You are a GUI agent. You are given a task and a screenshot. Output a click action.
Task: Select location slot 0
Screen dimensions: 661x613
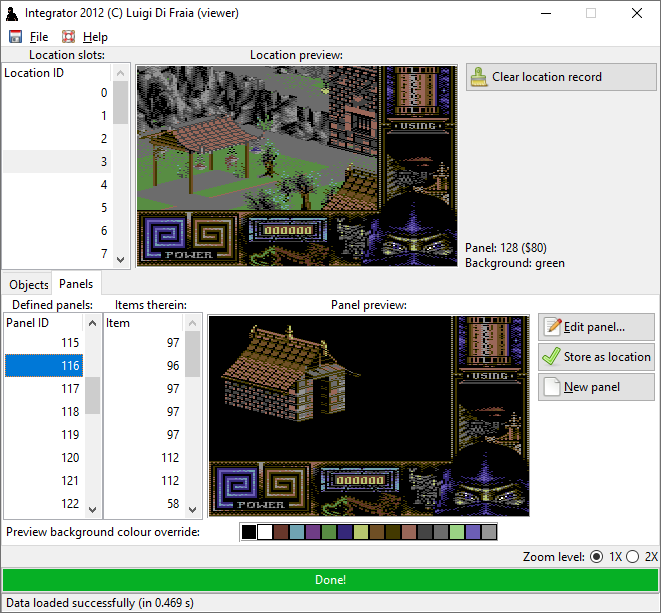[57, 93]
